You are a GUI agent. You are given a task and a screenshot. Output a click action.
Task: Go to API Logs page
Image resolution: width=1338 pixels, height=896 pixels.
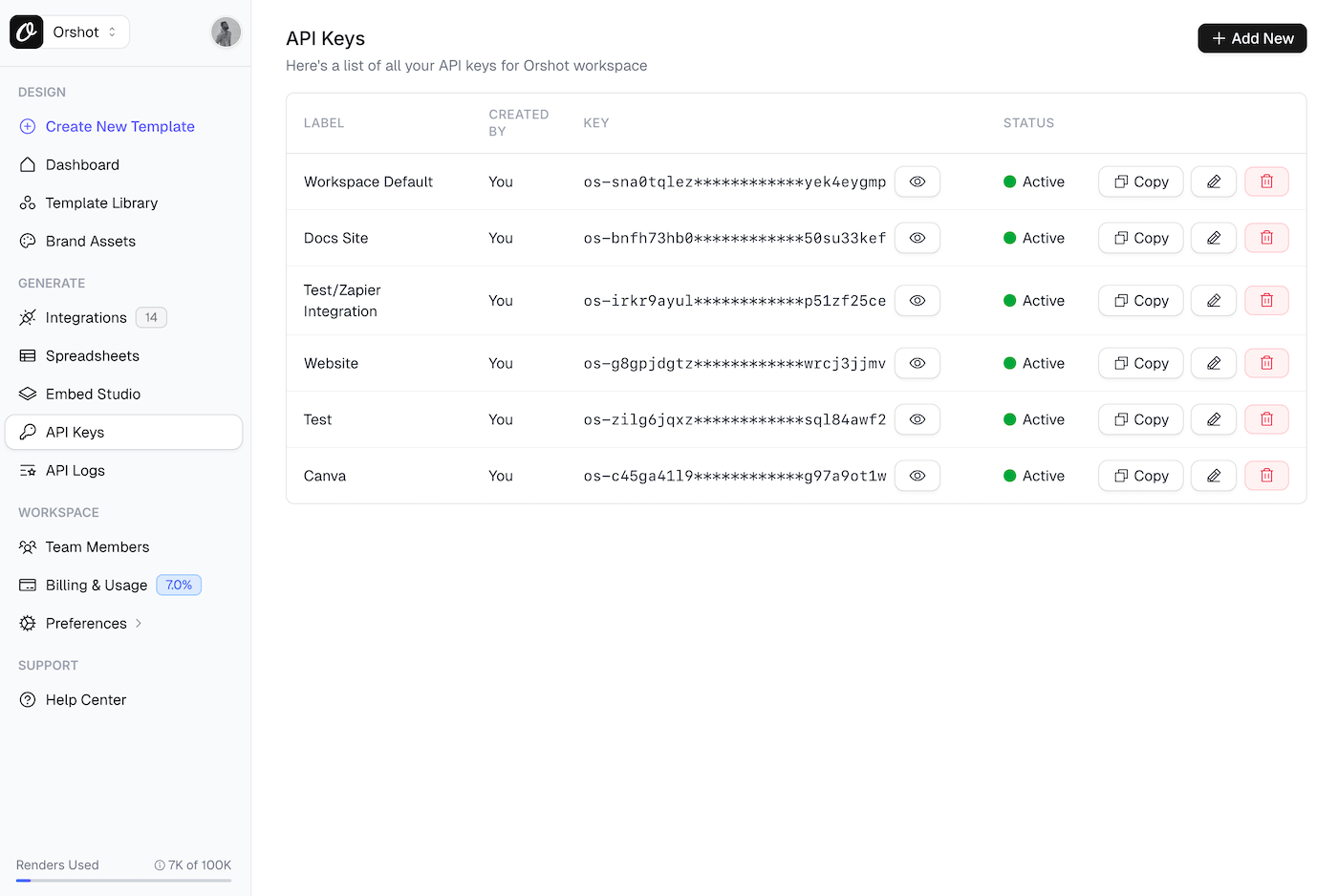[76, 471]
